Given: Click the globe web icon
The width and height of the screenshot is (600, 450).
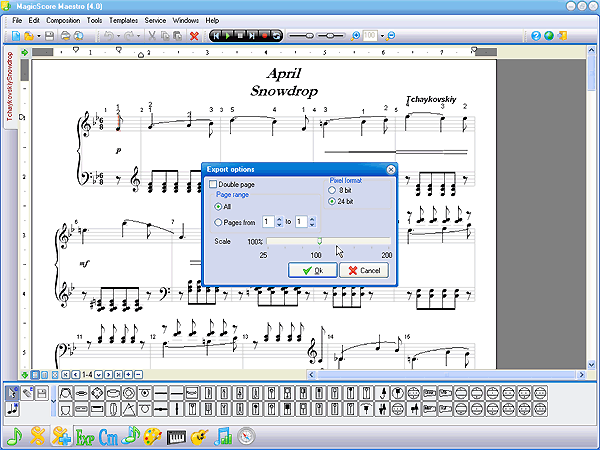Looking at the screenshot, I should [549, 36].
